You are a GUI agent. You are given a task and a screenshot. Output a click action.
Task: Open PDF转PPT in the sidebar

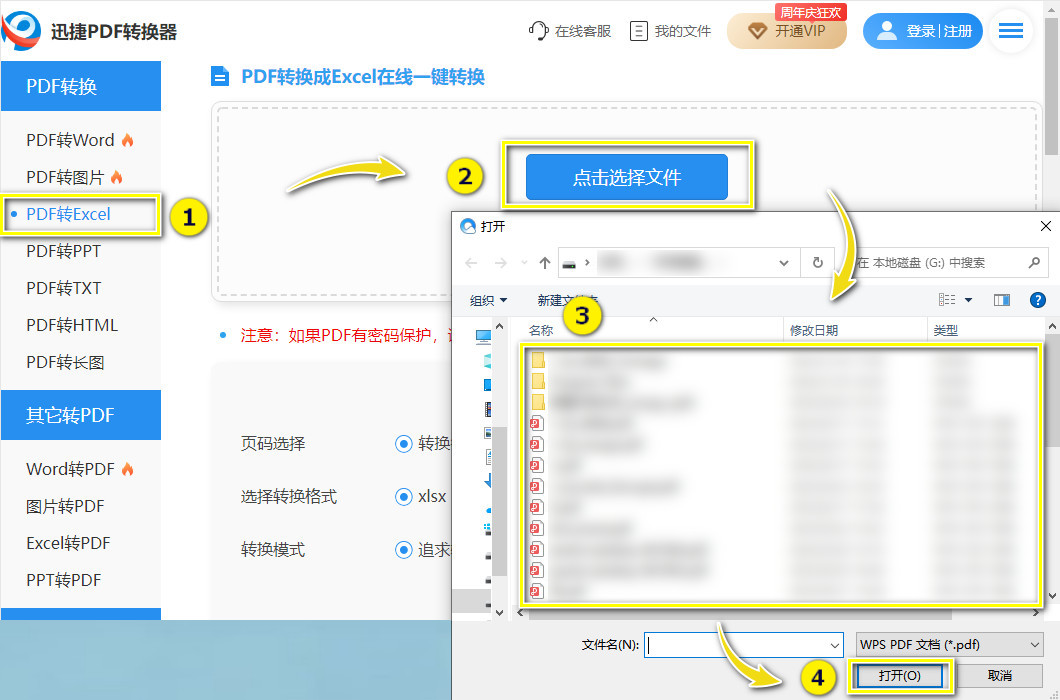64,251
